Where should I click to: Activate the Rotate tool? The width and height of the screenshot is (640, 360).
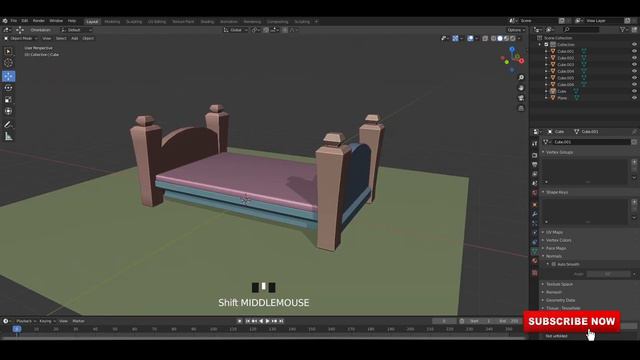[8, 88]
